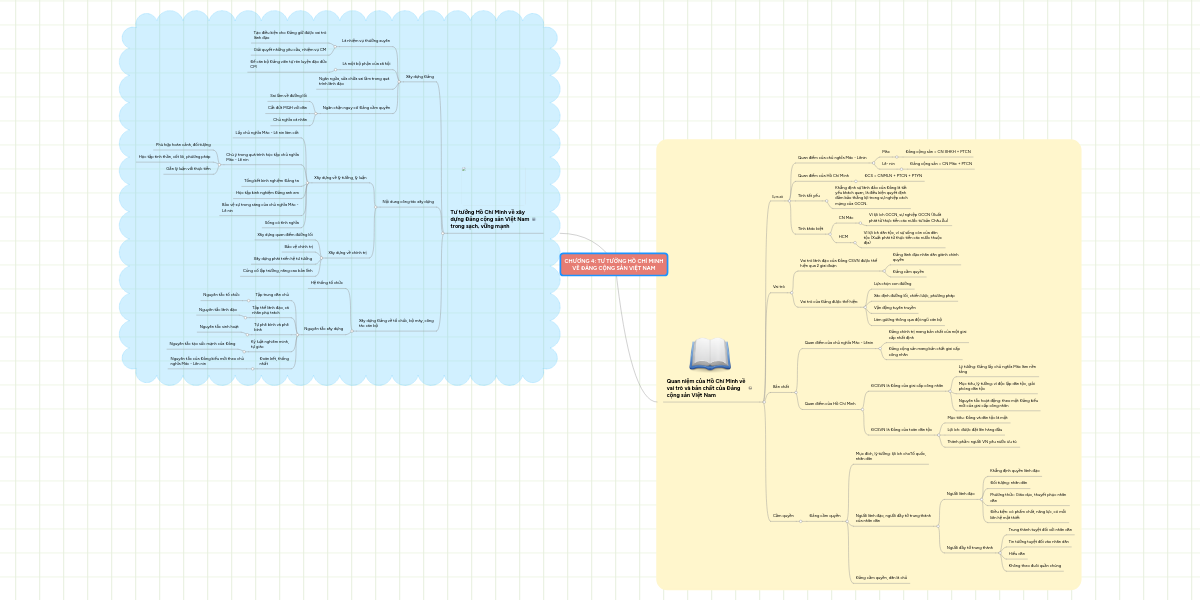Viewport: 1200px width, 600px height.
Task: Click the note icon beside 'Tư tưởng Hồ Chí Minh về xây dựng Đảng'
Action: click(x=534, y=219)
